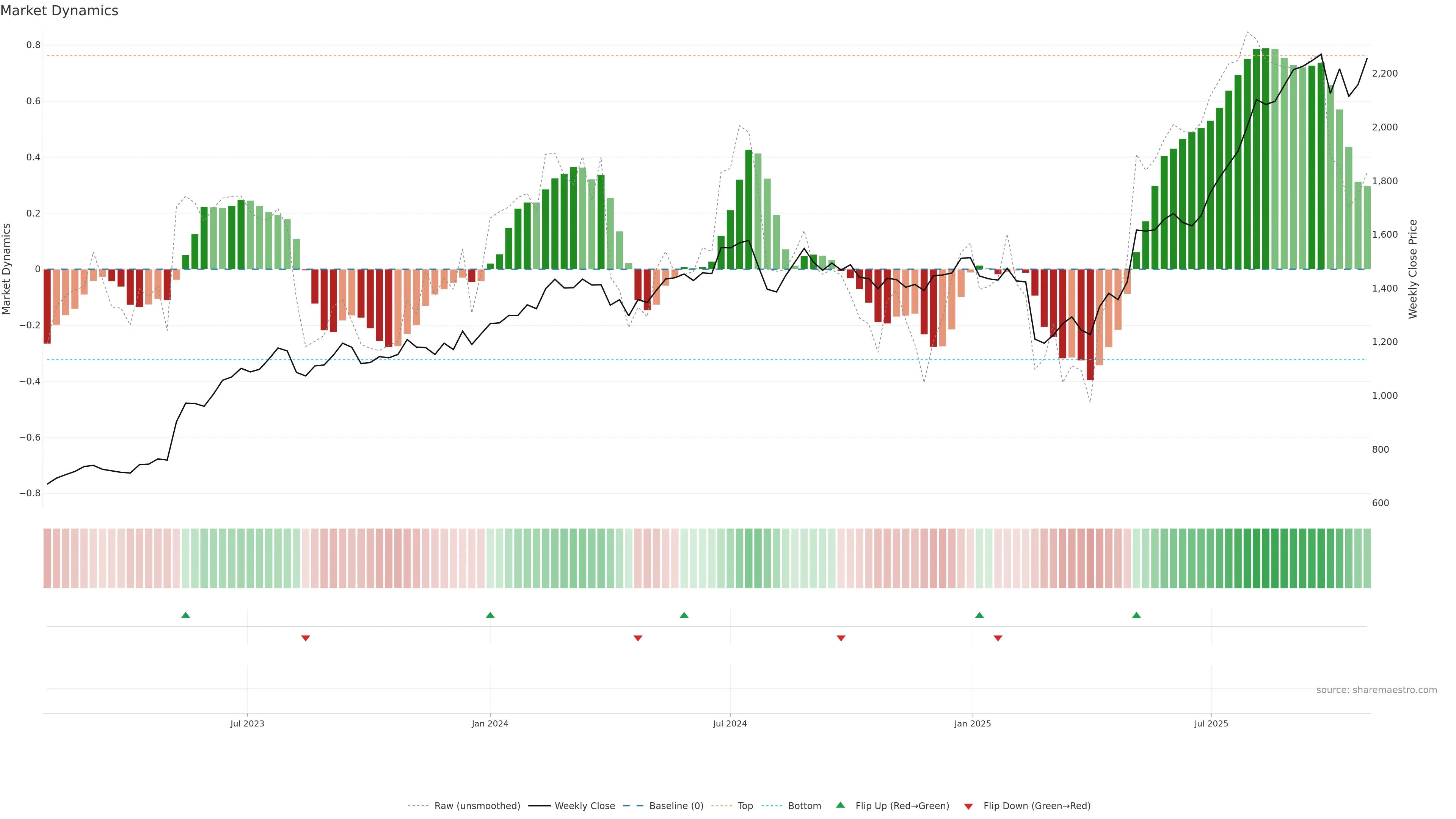This screenshot has height=819, width=1456.
Task: Click the Jul 2024 x-axis label
Action: [x=730, y=723]
